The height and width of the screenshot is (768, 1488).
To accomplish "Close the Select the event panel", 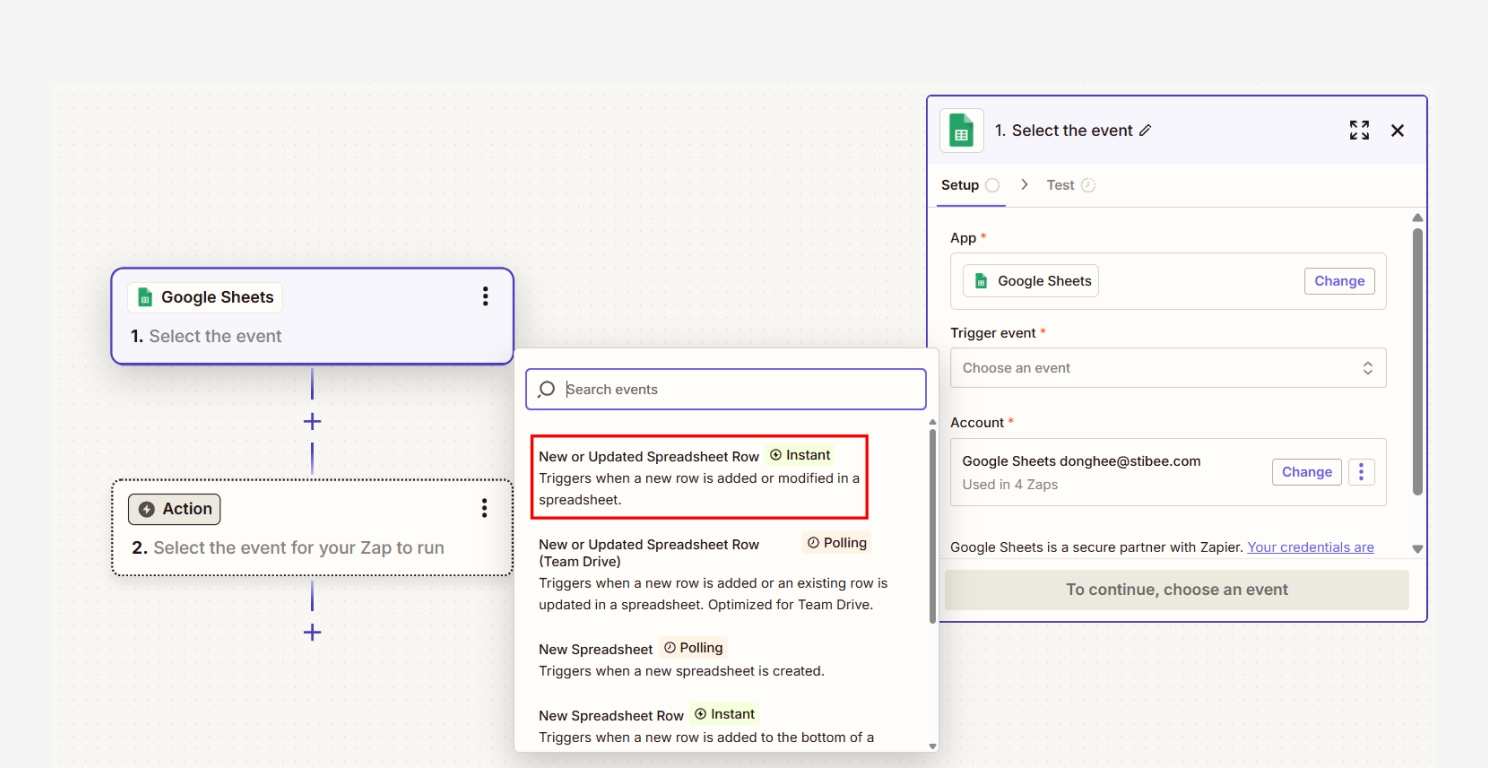I will point(1398,130).
